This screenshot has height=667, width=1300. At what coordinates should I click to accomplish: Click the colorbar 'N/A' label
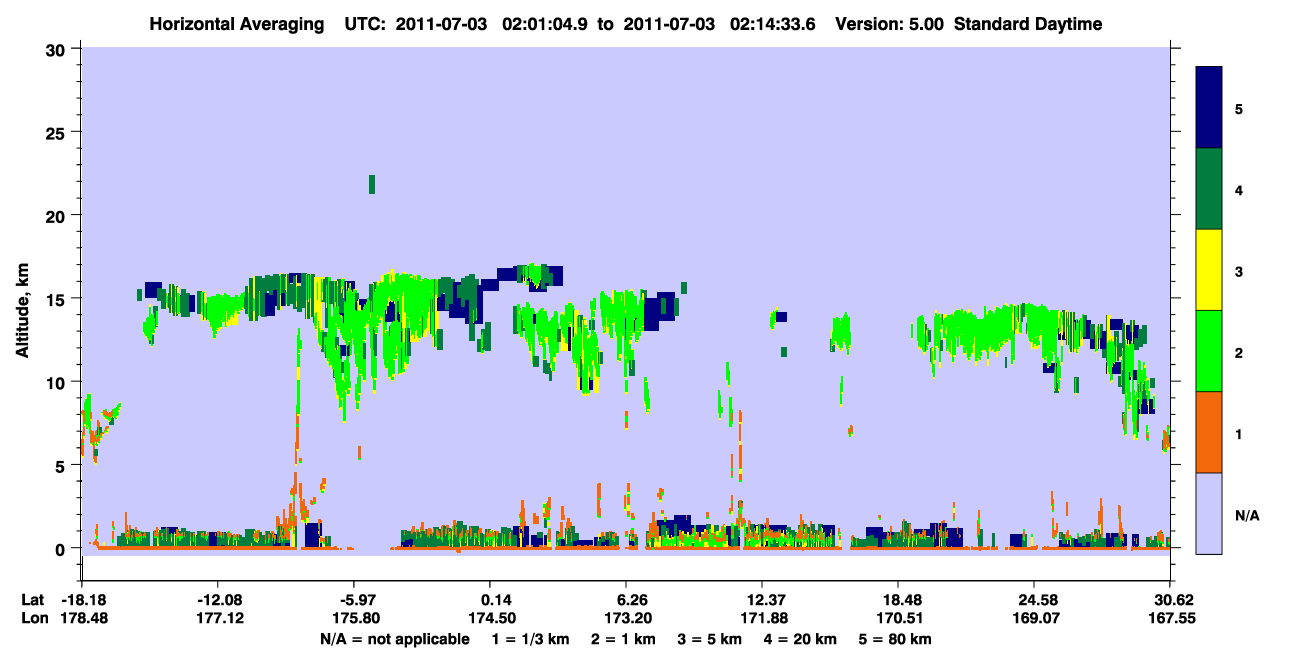1247,516
